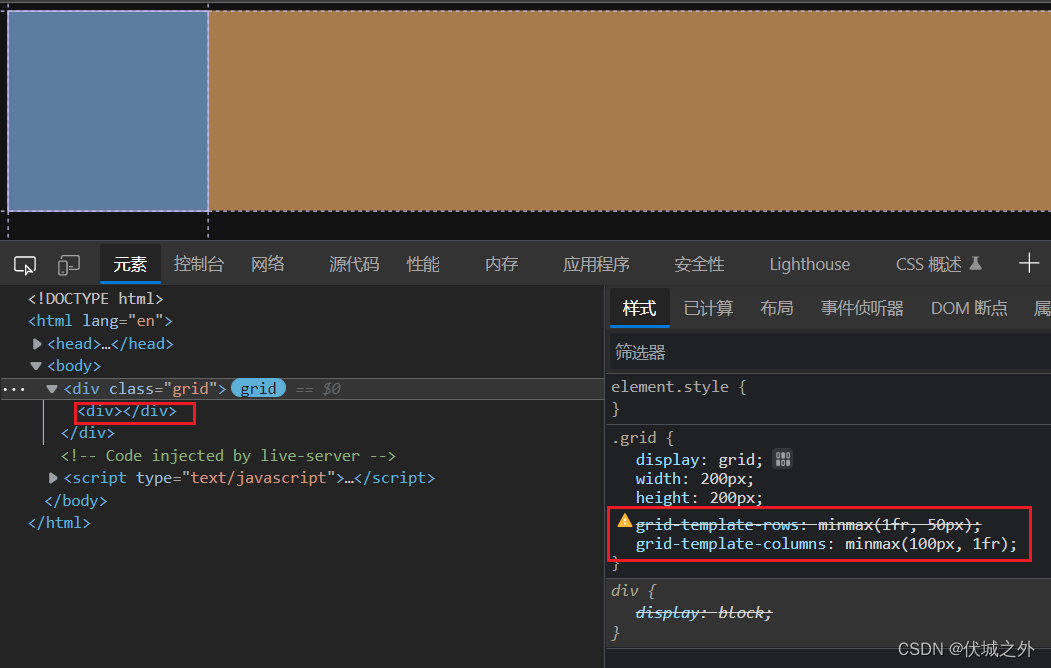1051x668 pixels.
Task: Edit the grid-template-columns minmax value
Action: pyautogui.click(x=930, y=544)
